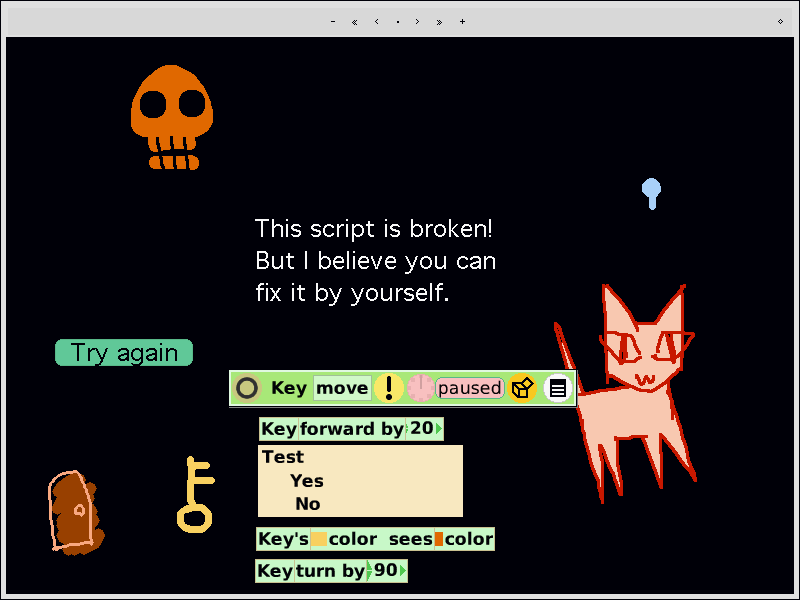Go to the next page with the single right arrow
800x600 pixels.
coord(417,21)
